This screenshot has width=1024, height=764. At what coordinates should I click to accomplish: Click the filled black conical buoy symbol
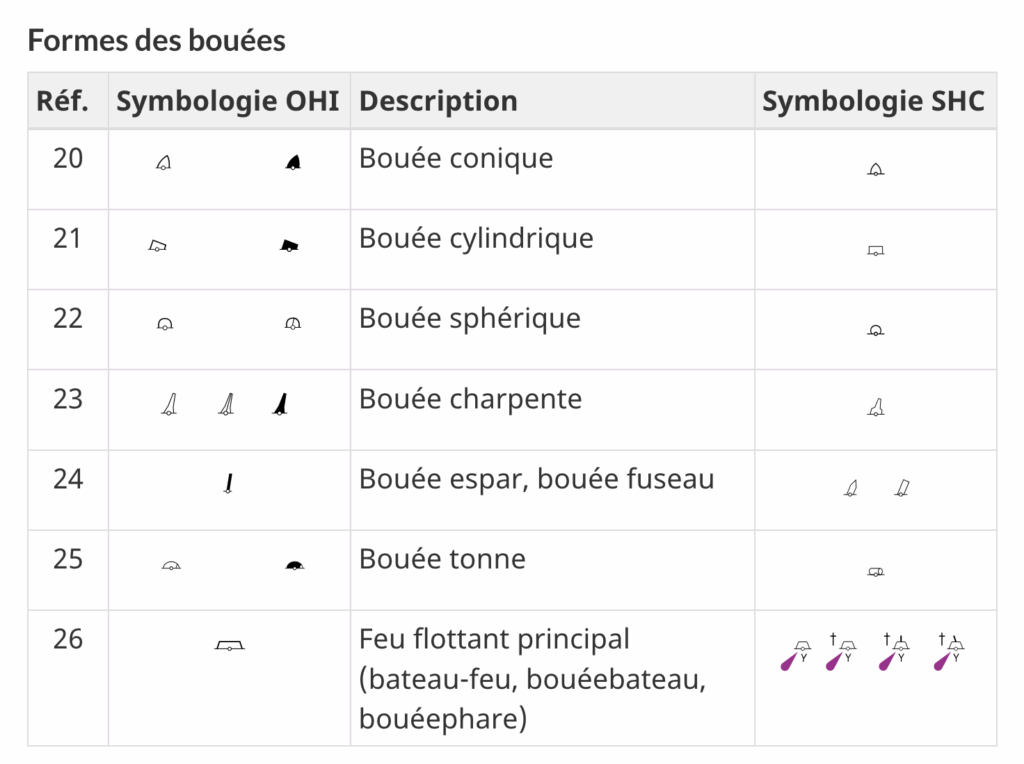292,163
